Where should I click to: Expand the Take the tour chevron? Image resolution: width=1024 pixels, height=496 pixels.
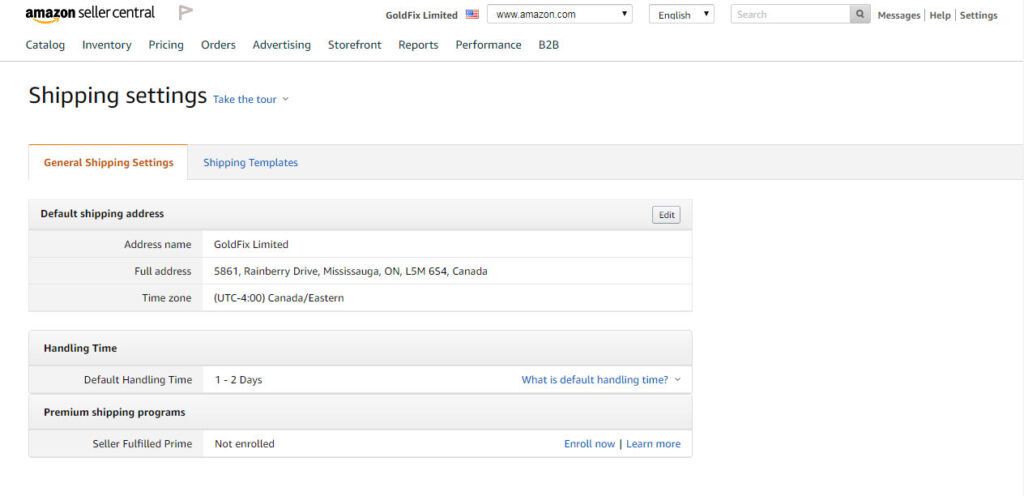(x=285, y=99)
